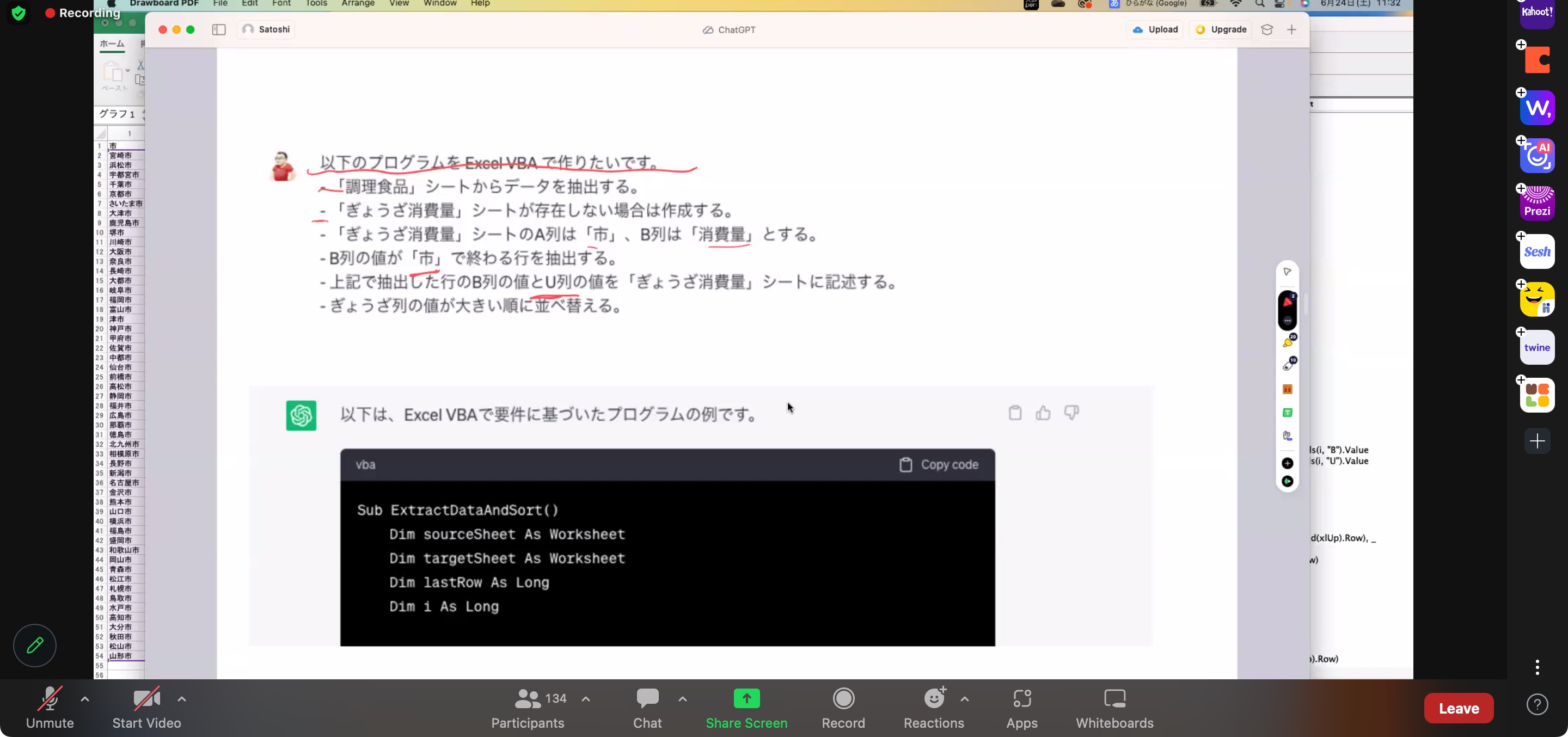Viewport: 1568px width, 737px height.
Task: Choose the green text box tool
Action: (1287, 413)
